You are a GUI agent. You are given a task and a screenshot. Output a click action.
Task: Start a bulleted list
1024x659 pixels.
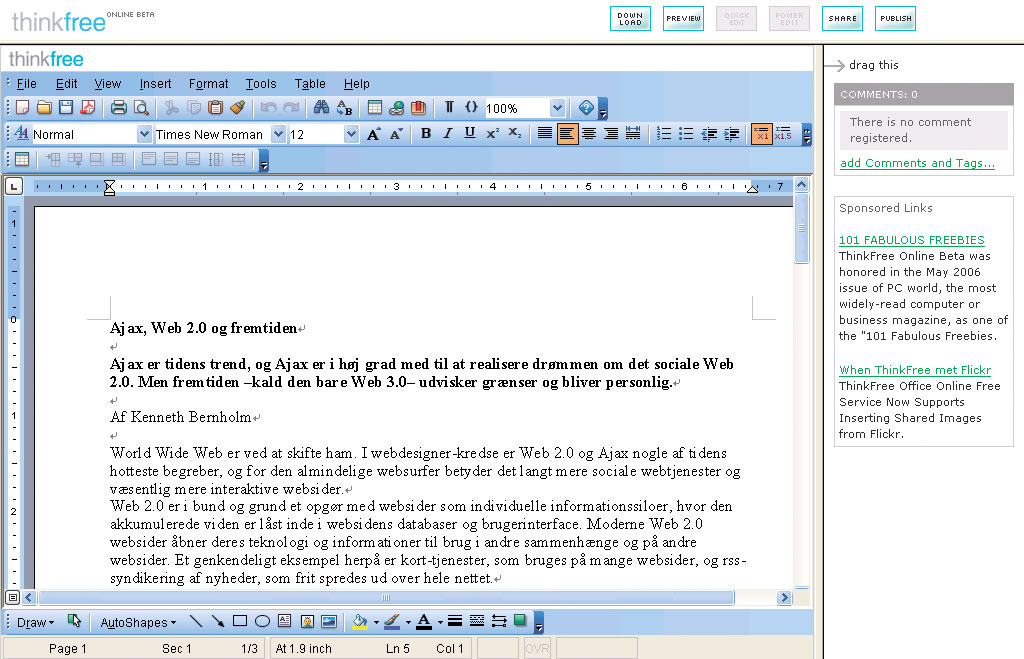coord(686,134)
